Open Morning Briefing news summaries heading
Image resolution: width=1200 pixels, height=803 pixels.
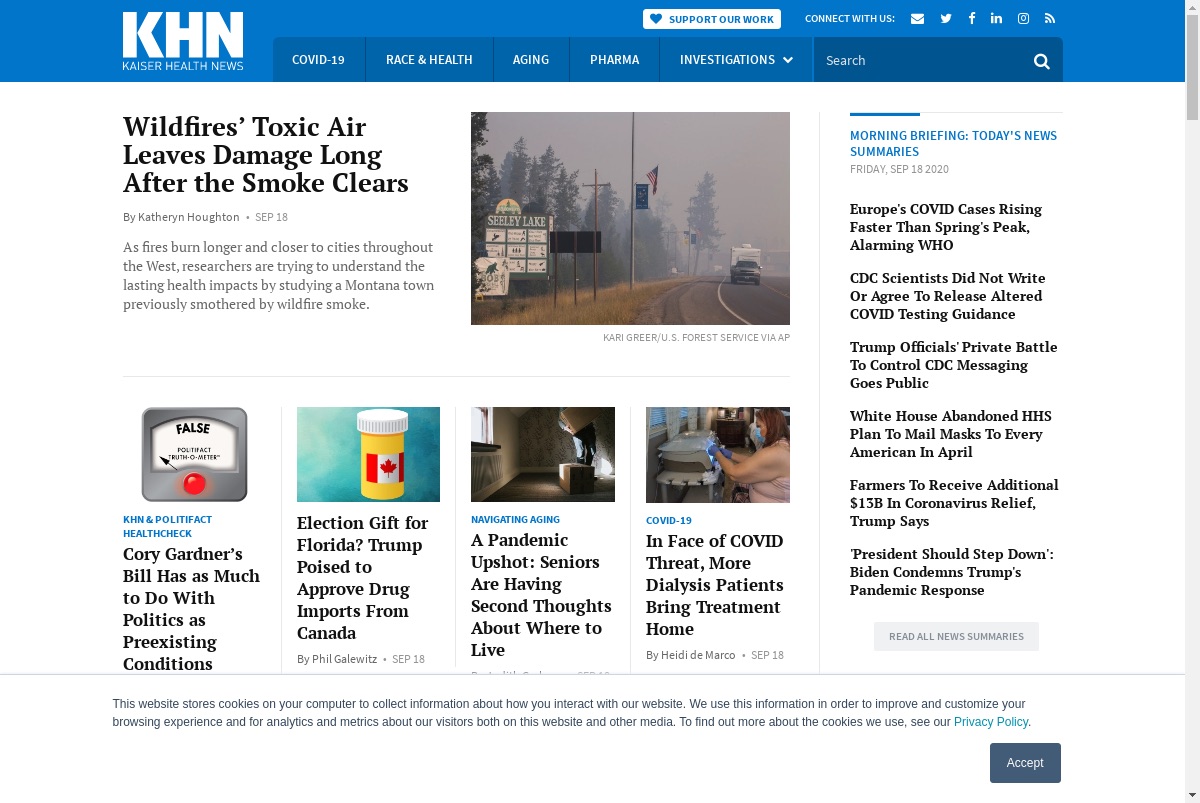click(953, 143)
